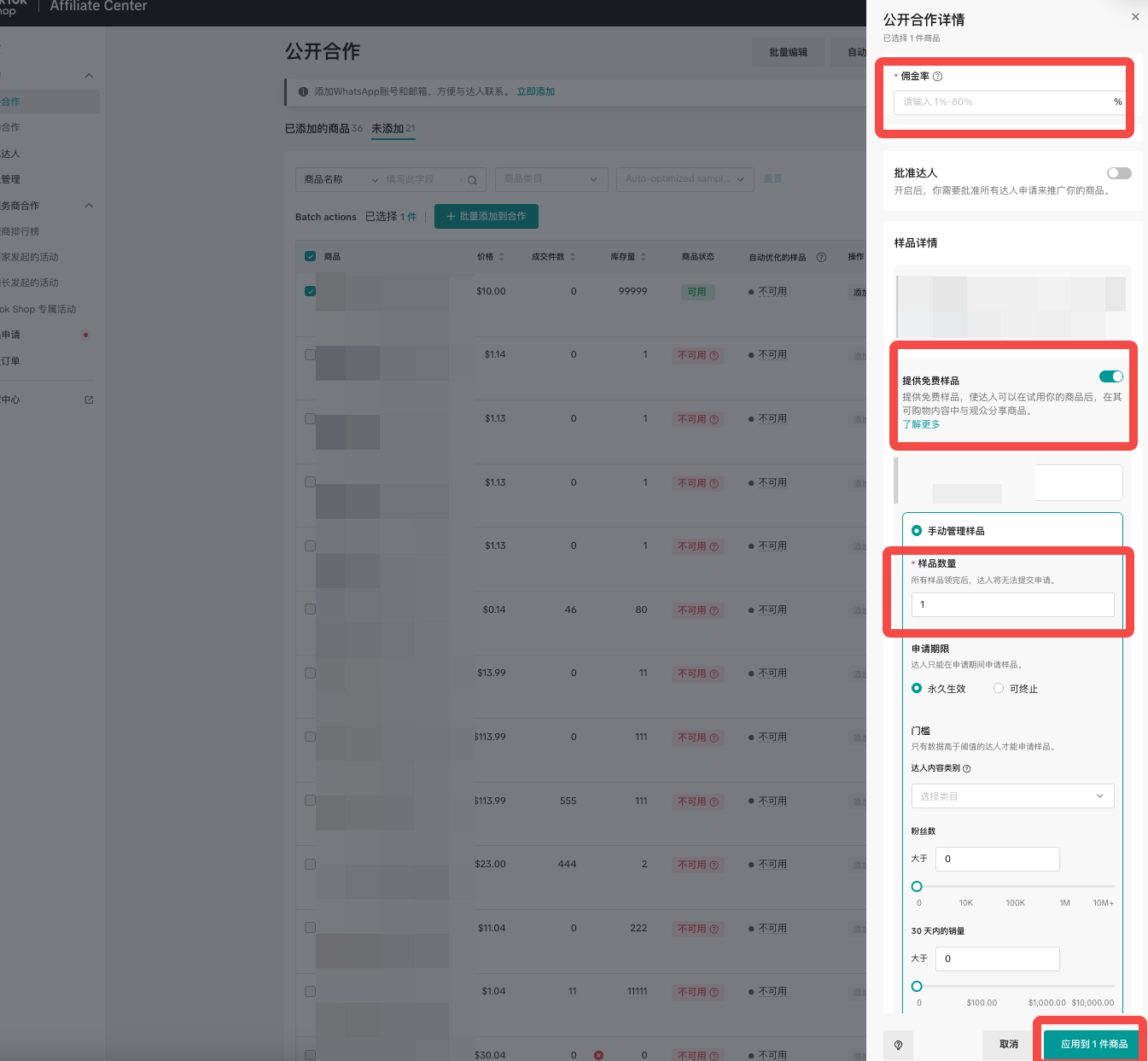Click the help icon beside 达人内容类别
Screen dimensions: 1148x1061
pyautogui.click(x=966, y=768)
